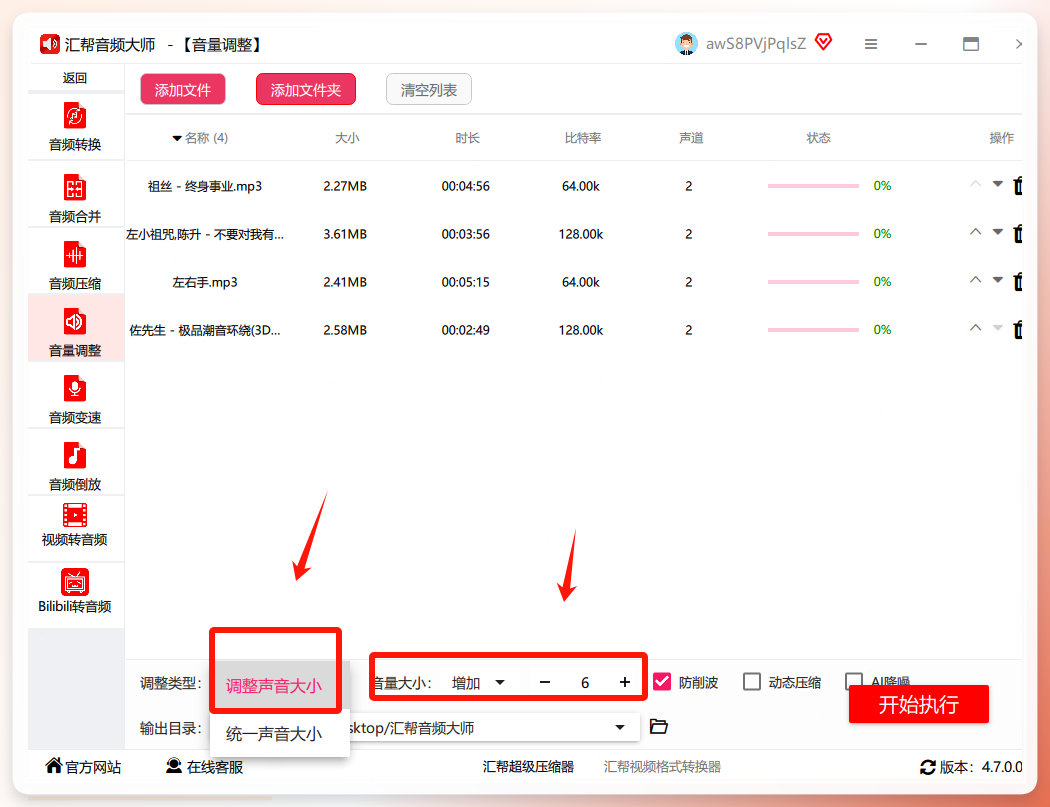The width and height of the screenshot is (1050, 807).
Task: Open the 增加 volume mode dropdown
Action: coord(478,682)
